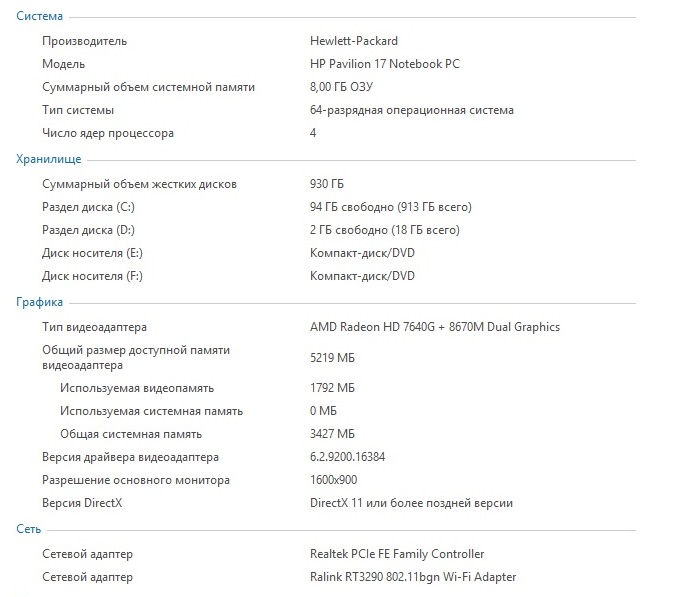Image resolution: width=690 pixels, height=597 pixels.
Task: Select the Hewlett-Packard manufacturer value
Action: click(353, 41)
